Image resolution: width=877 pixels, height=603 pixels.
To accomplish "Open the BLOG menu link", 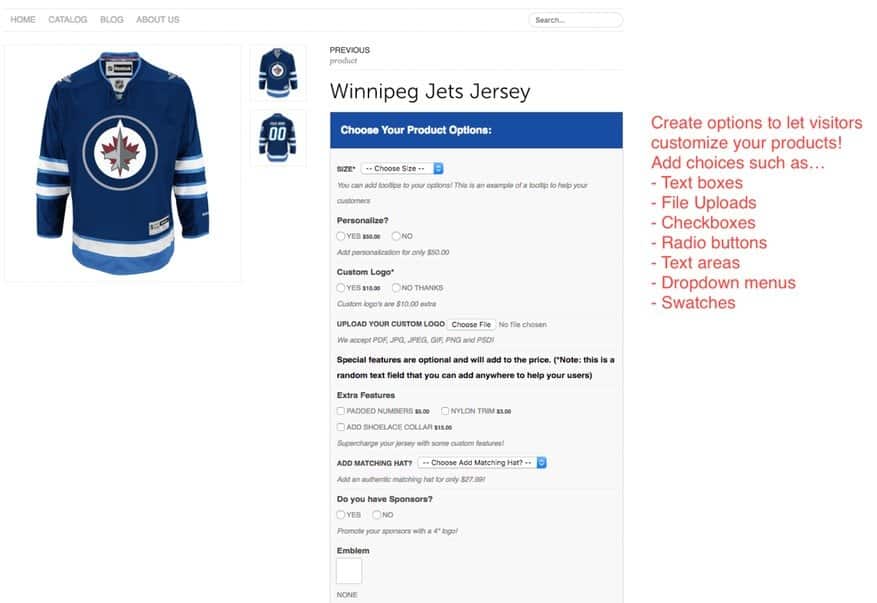I will [x=112, y=20].
